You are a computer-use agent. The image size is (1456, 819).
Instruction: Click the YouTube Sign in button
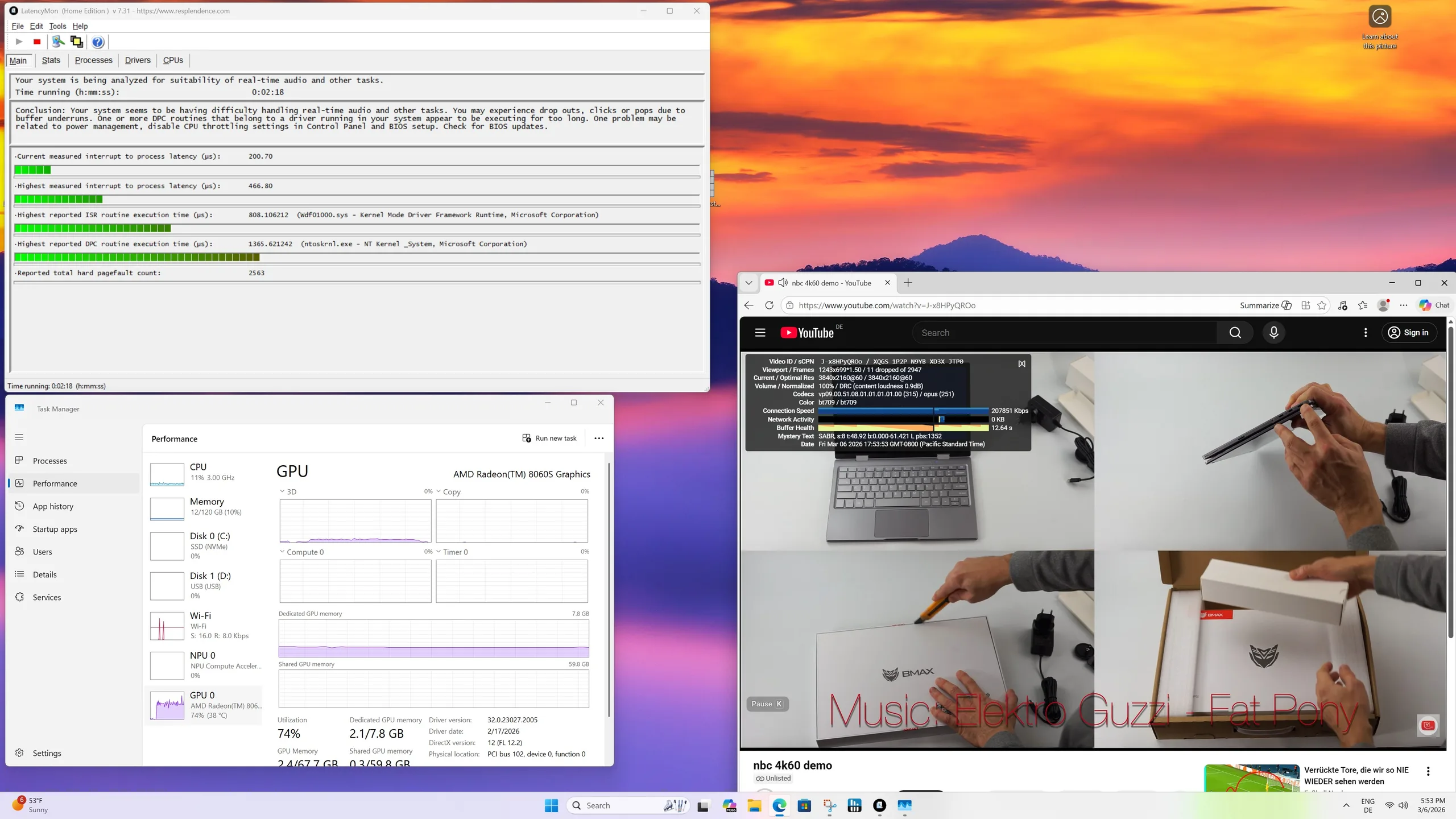click(x=1409, y=333)
